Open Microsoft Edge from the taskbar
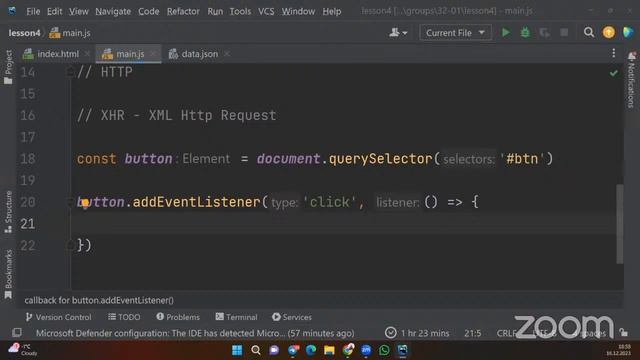The height and width of the screenshot is (360, 640). pyautogui.click(x=311, y=350)
